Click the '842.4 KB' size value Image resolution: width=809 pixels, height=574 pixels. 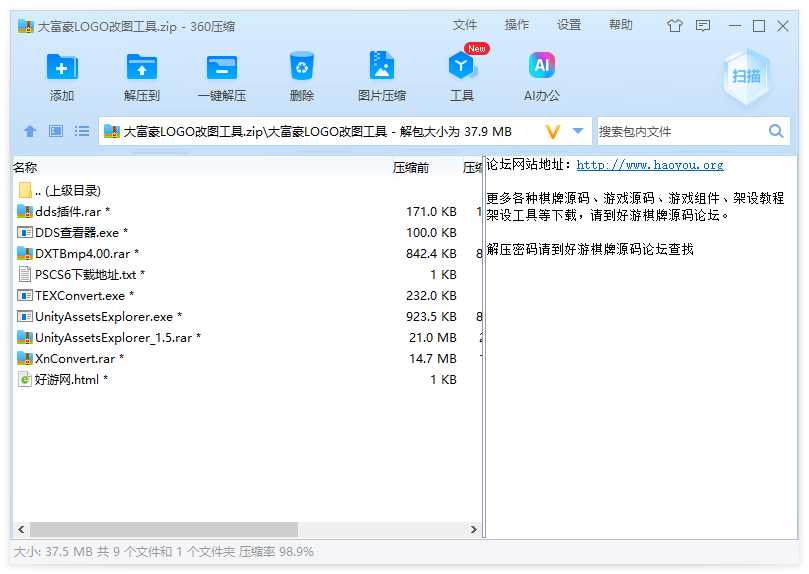coord(431,254)
